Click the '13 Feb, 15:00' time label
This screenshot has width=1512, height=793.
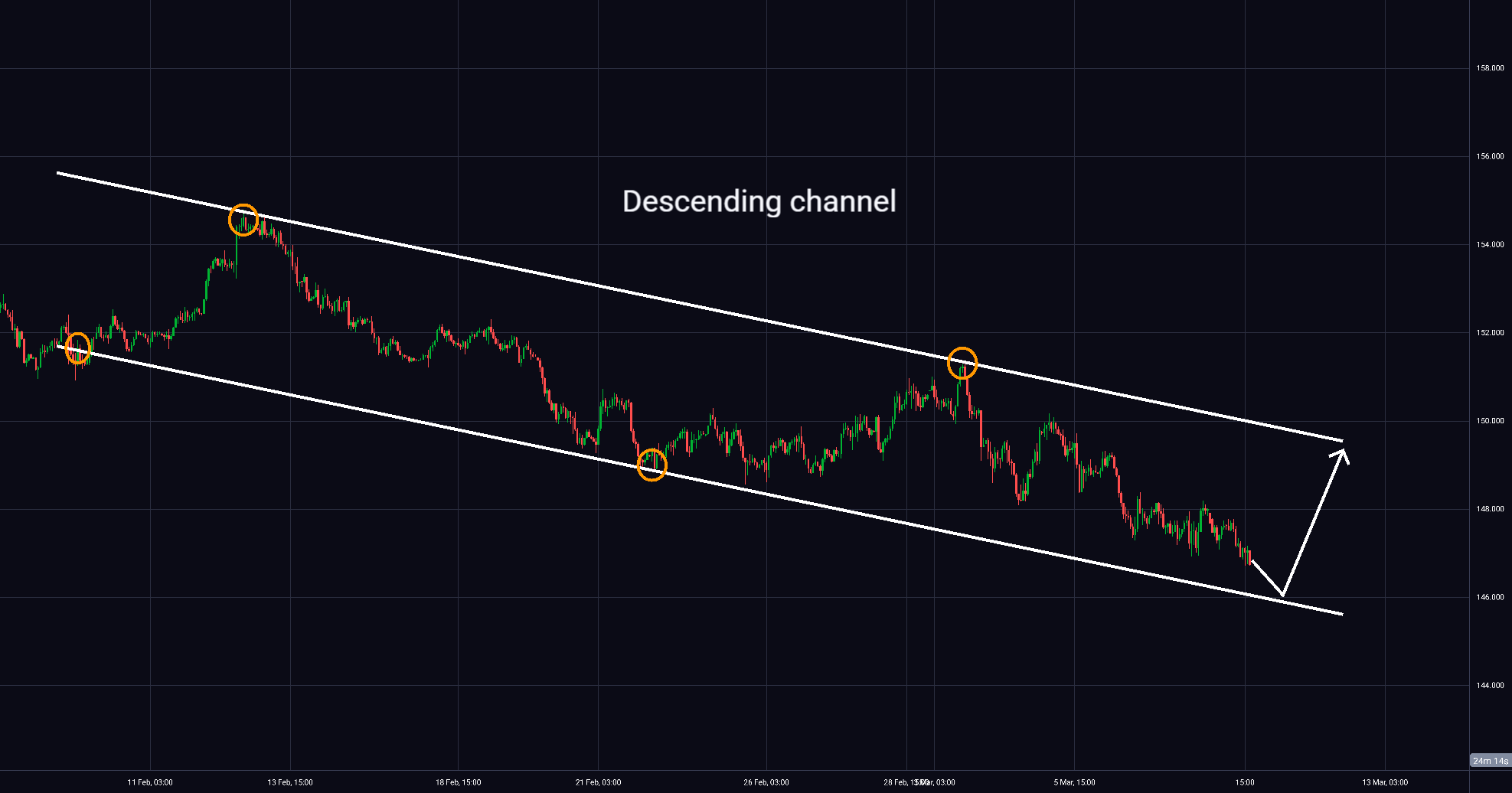pos(290,782)
